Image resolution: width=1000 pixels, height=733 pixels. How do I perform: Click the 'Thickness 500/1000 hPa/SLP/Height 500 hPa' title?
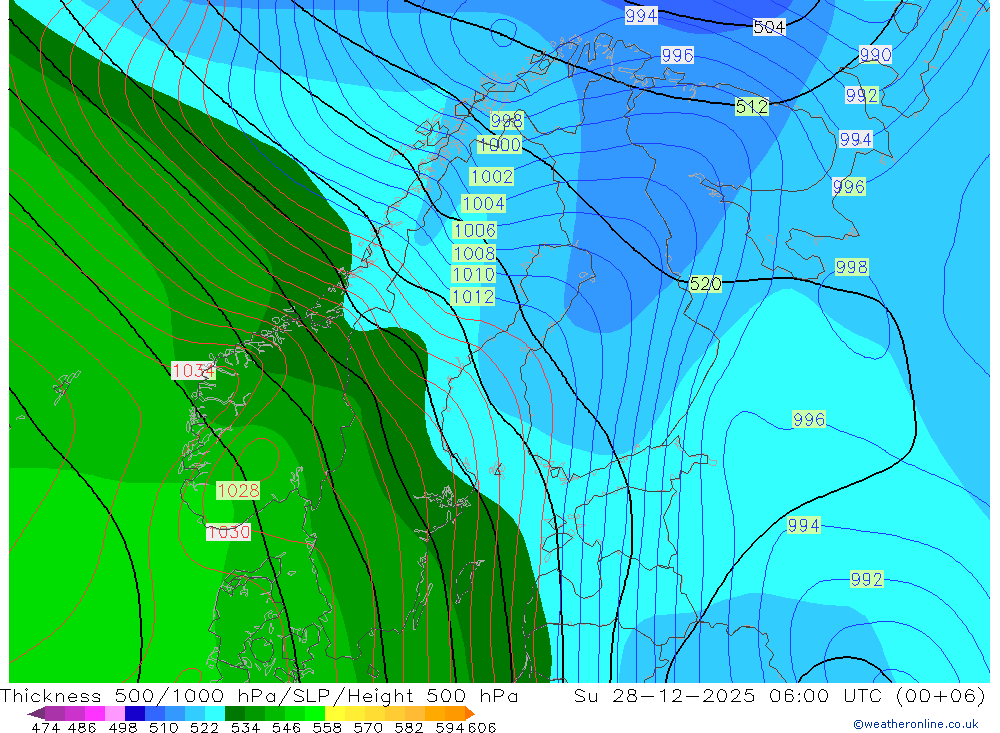259,695
